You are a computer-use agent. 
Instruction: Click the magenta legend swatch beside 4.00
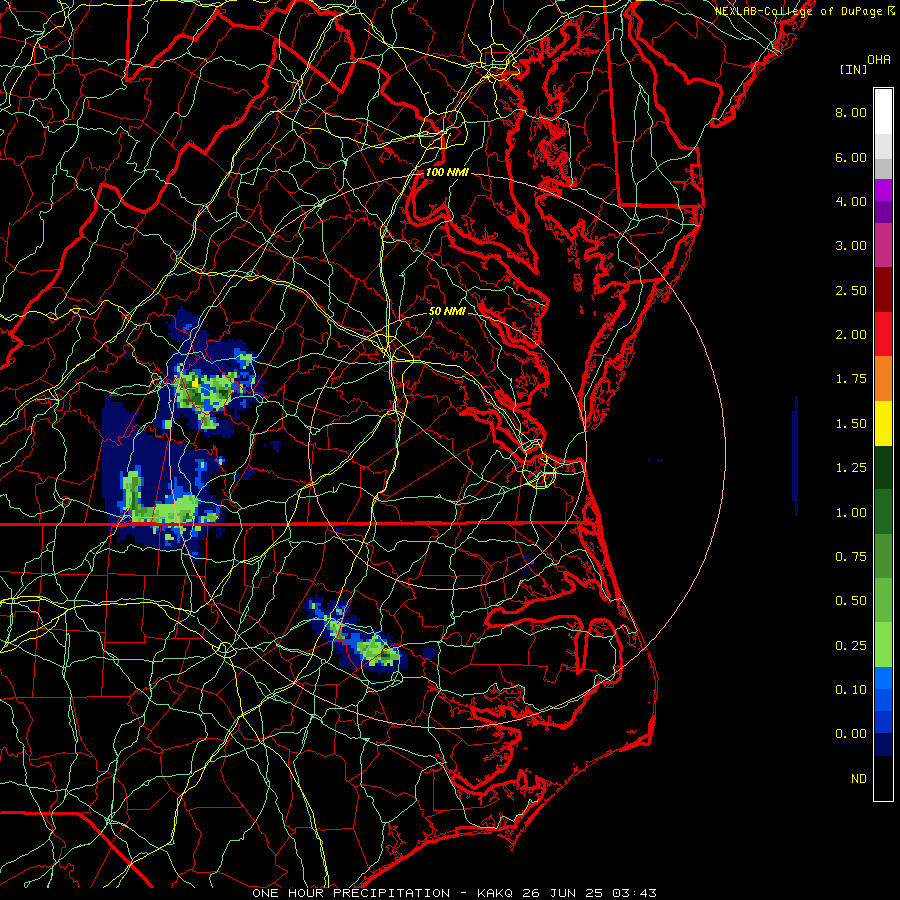click(883, 190)
